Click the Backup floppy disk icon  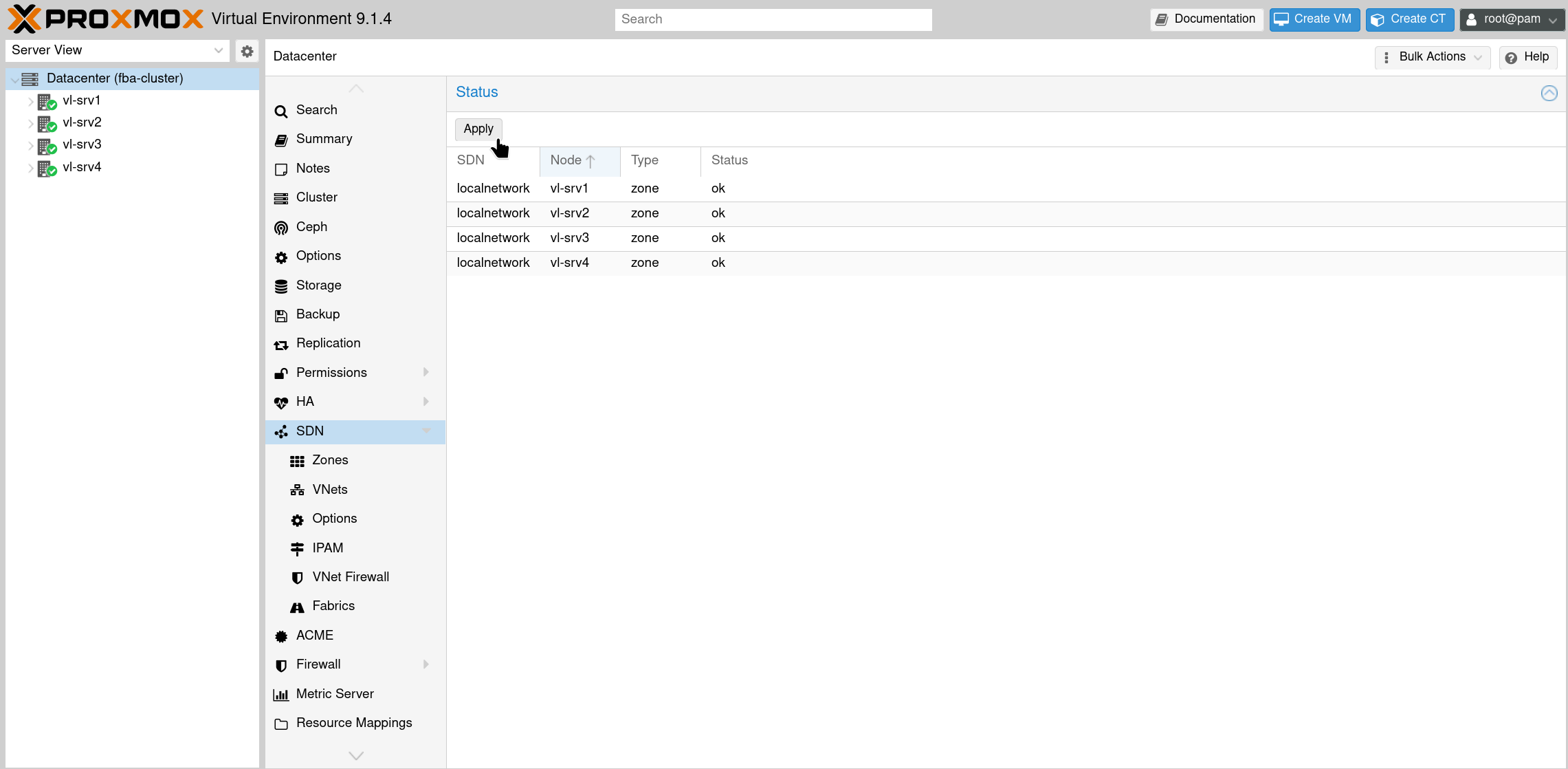point(281,315)
